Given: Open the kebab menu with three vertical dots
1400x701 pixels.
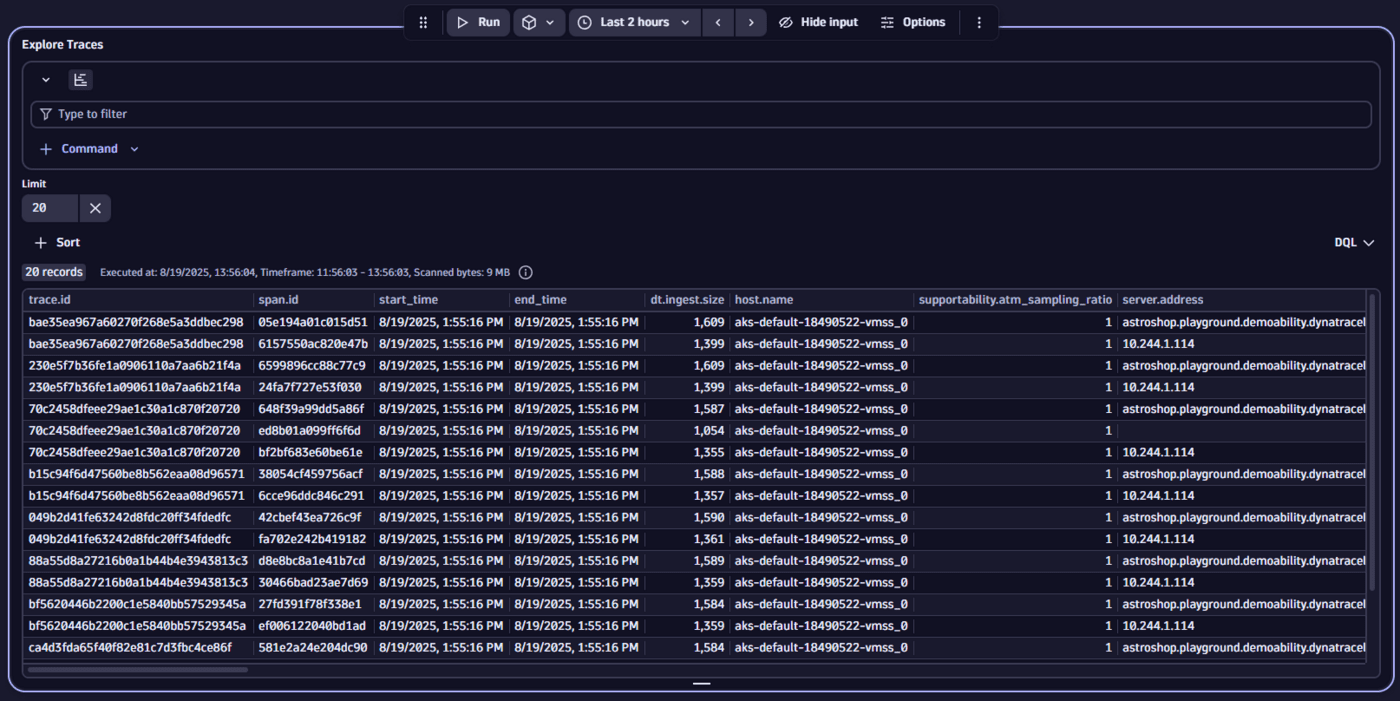Looking at the screenshot, I should tap(979, 21).
